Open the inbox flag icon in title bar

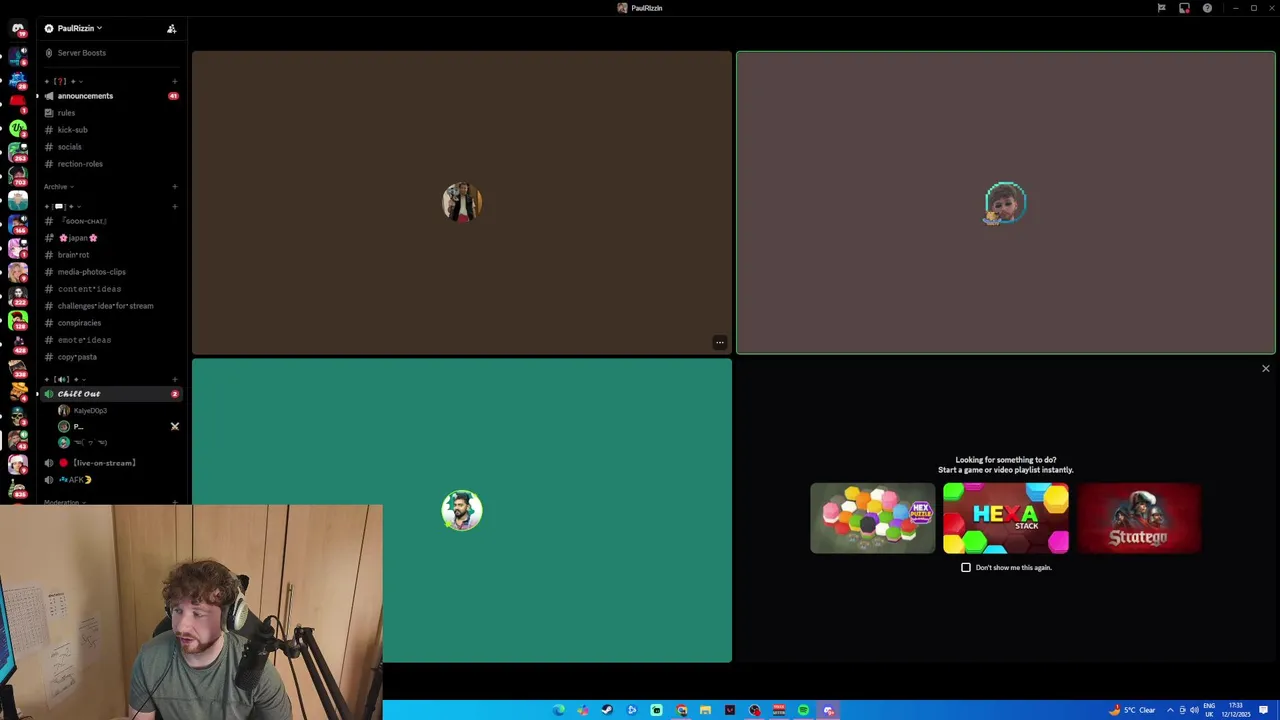coord(1161,8)
